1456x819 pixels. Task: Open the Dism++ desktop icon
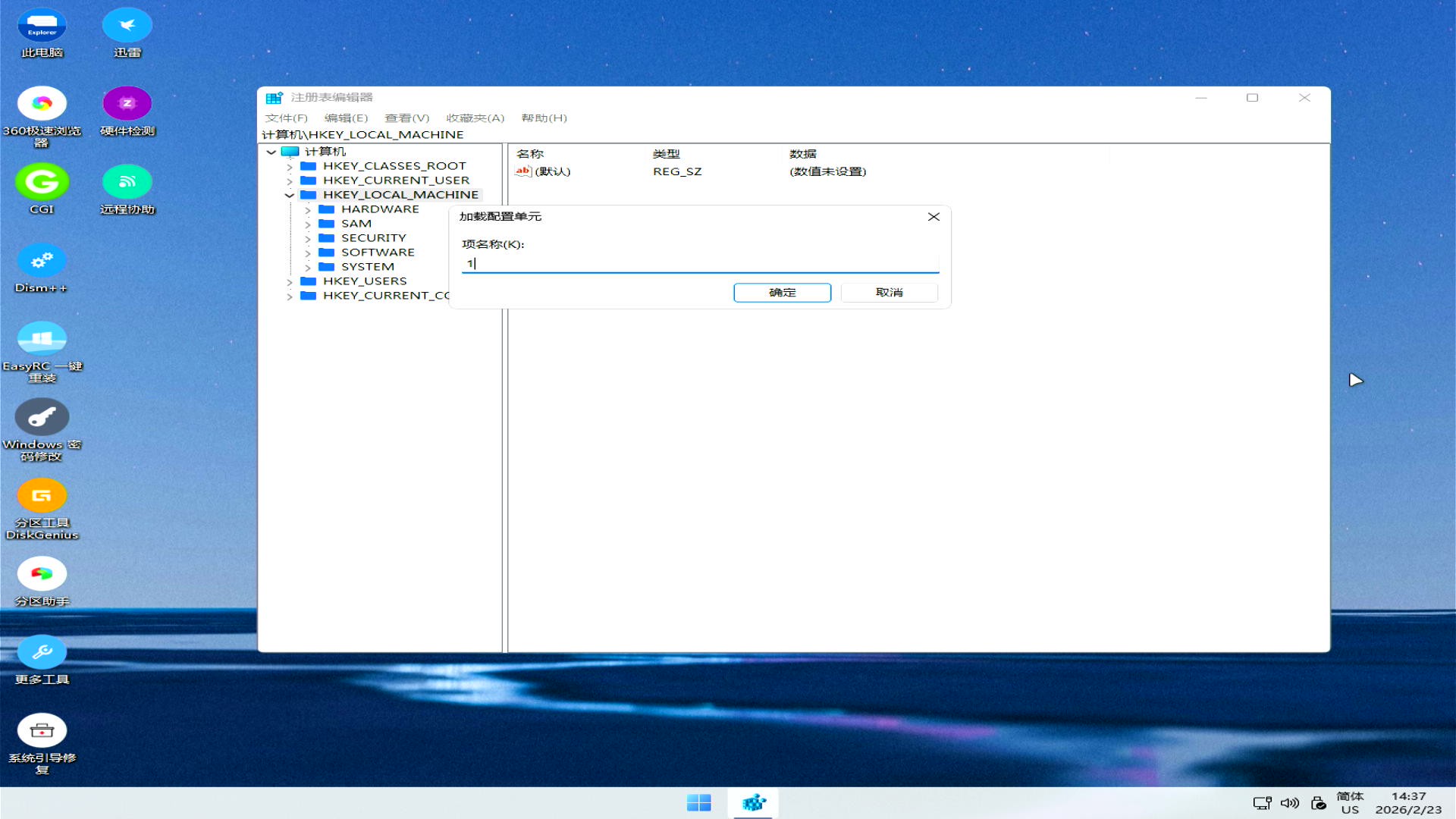coord(42,262)
